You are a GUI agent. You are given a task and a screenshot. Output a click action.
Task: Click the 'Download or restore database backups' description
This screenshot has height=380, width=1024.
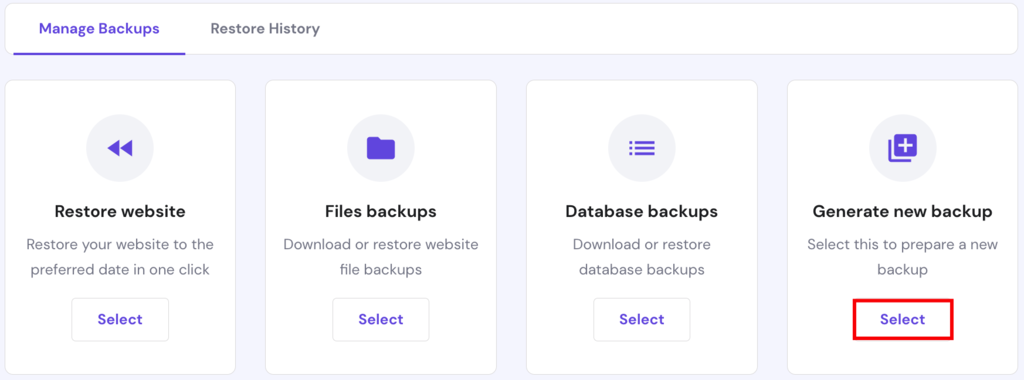pyautogui.click(x=642, y=257)
